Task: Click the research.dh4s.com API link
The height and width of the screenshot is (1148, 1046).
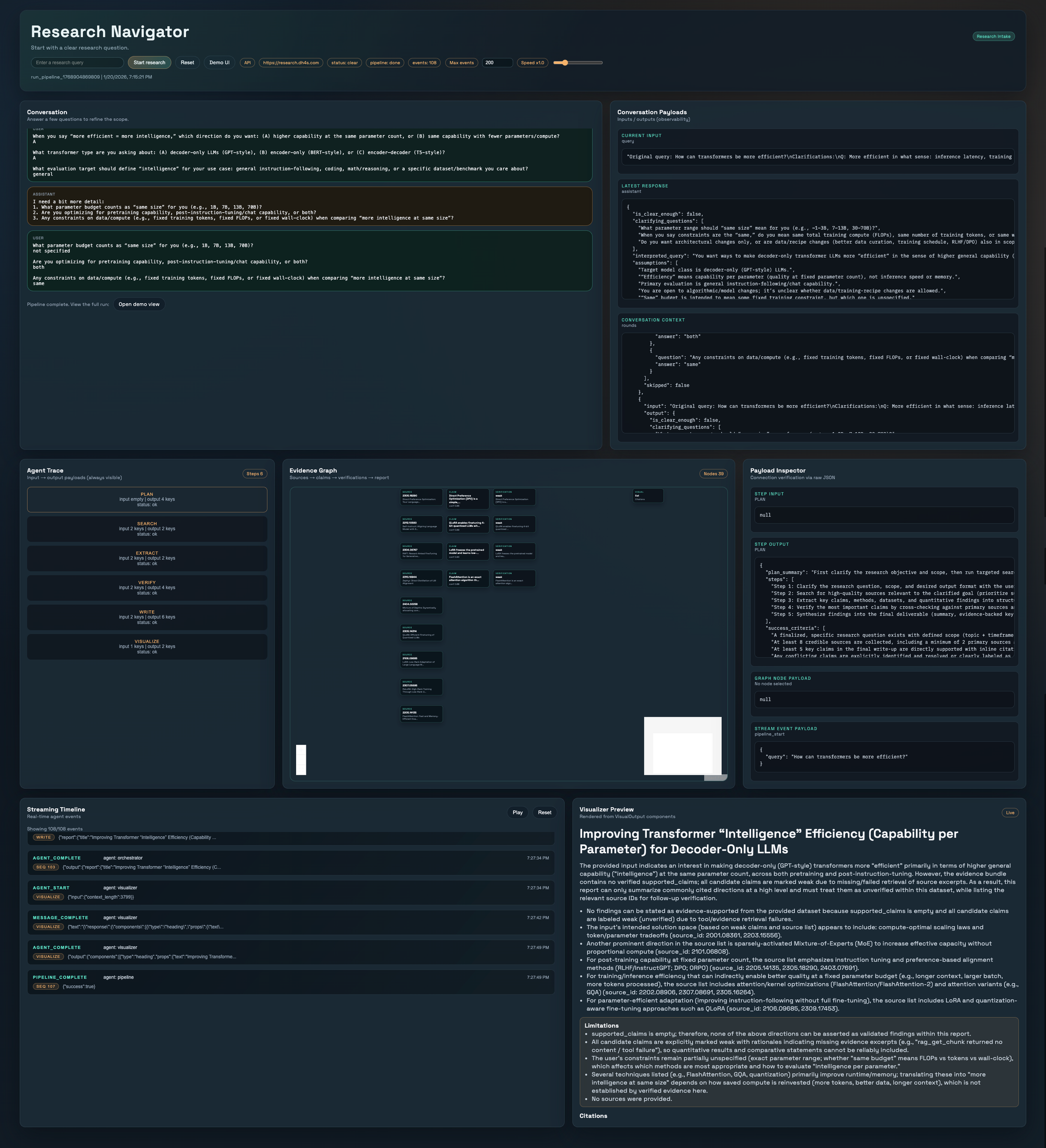Action: 291,63
